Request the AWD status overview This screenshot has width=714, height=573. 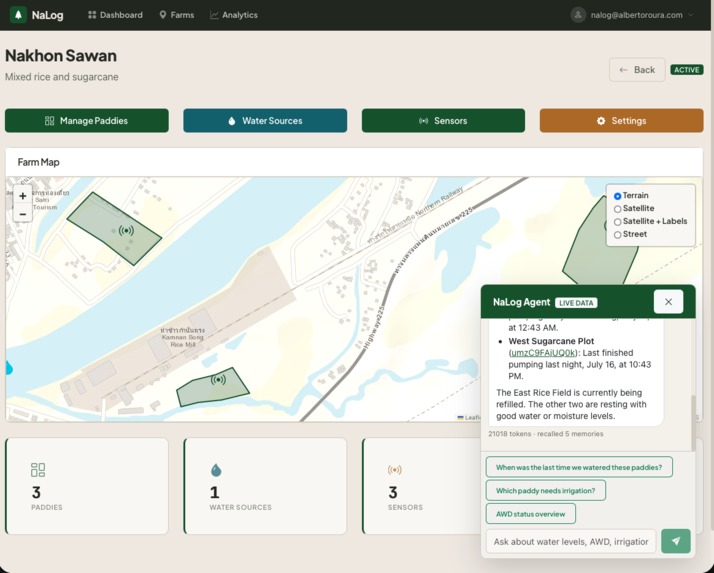point(530,514)
